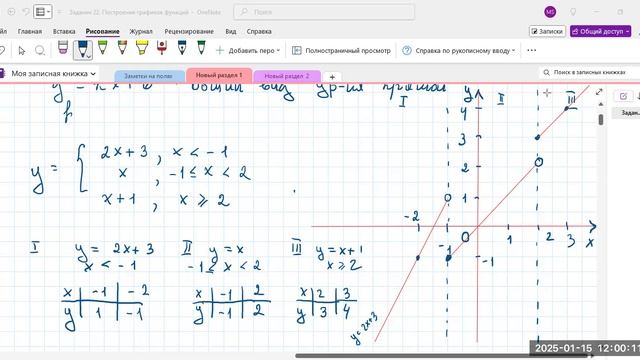
Task: Click the customize quick access toolbar icon
Action: [x=60, y=12]
